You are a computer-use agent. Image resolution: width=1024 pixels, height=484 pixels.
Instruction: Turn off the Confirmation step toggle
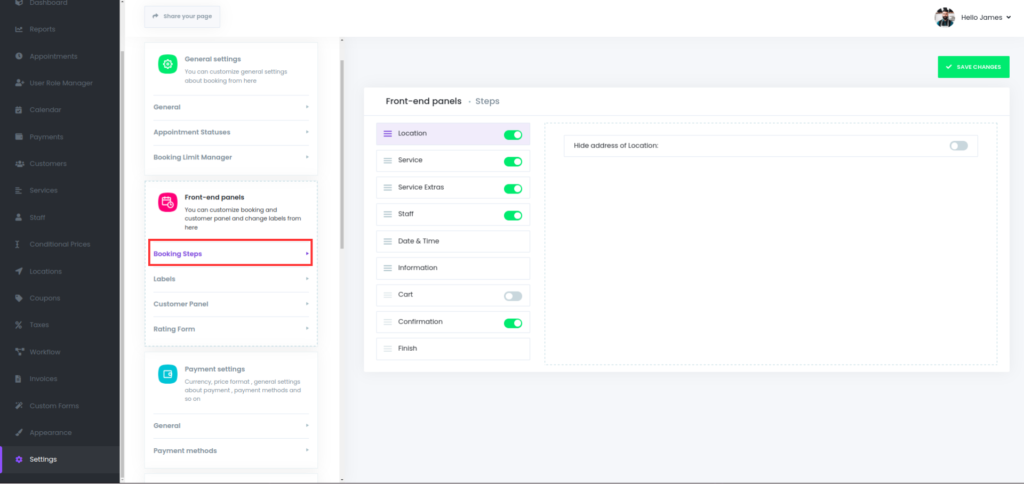pos(513,323)
